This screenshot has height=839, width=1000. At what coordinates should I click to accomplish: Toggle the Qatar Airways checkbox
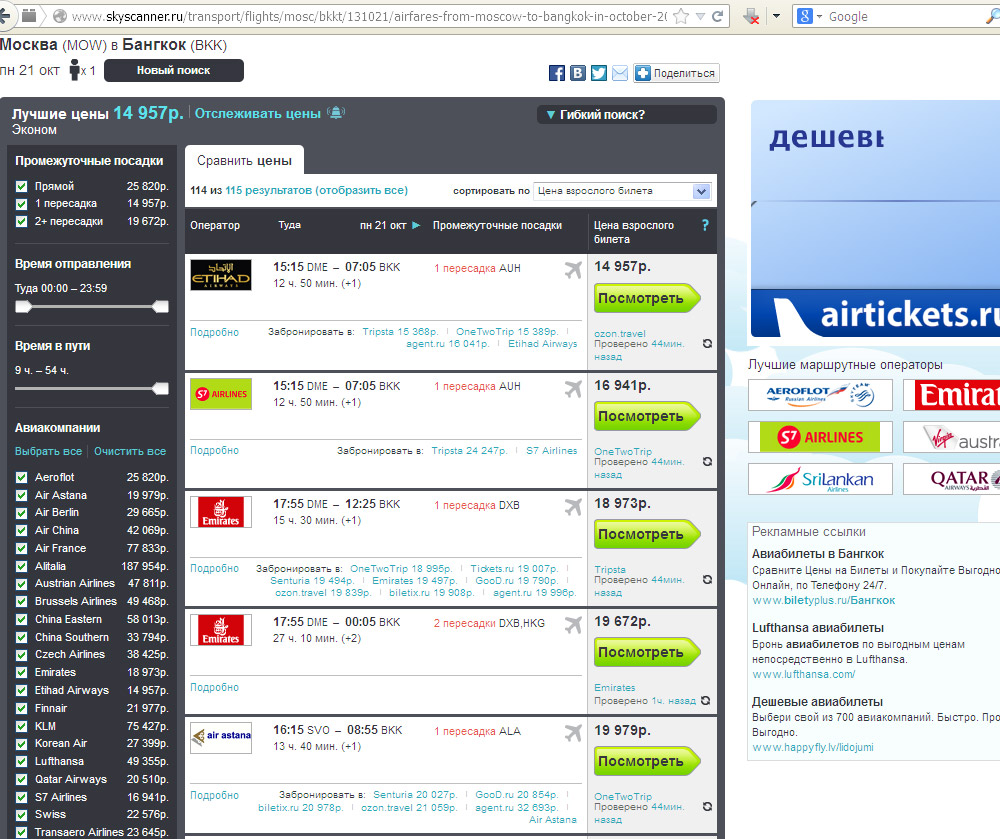pos(22,779)
